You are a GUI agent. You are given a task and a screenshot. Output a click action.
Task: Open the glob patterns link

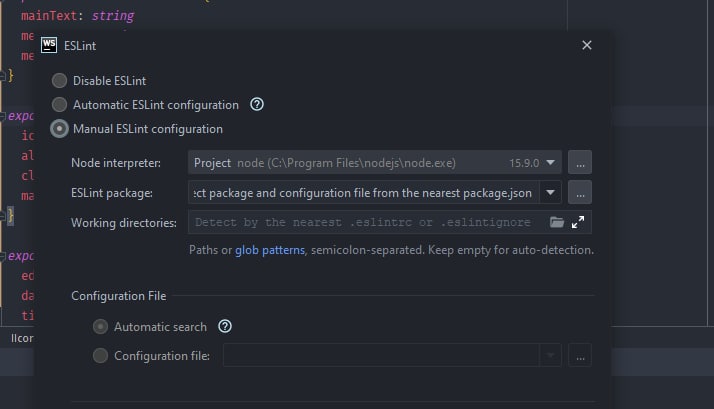click(270, 249)
